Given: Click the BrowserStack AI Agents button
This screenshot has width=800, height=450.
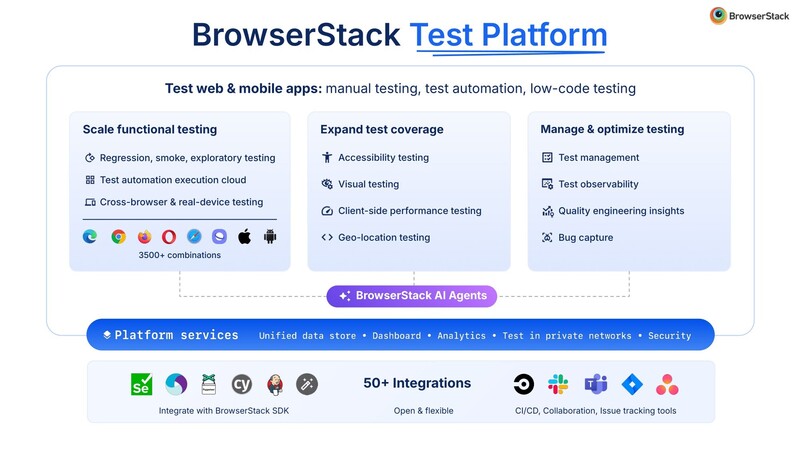Looking at the screenshot, I should click(412, 295).
